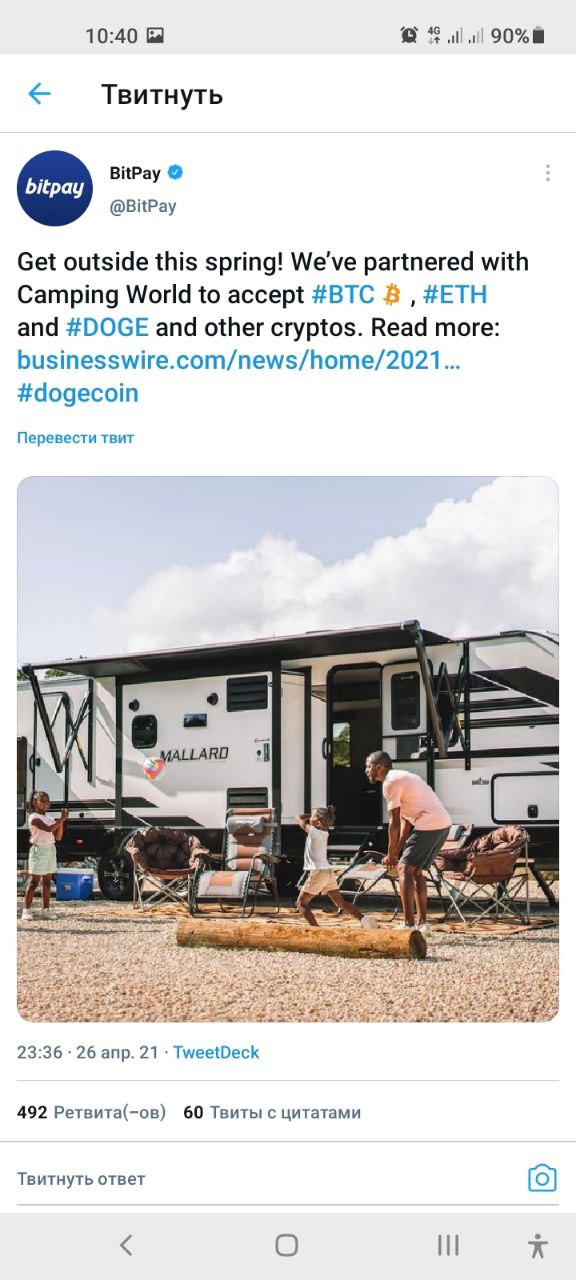The image size is (576, 1280).
Task: Open the Mallard RV camping photo
Action: click(x=288, y=749)
